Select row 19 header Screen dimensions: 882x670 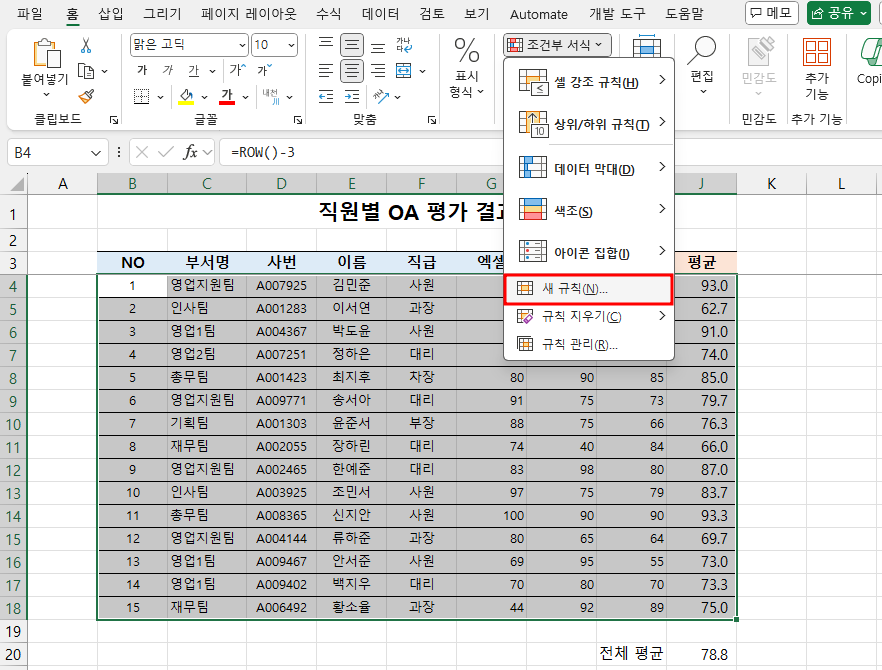point(13,632)
